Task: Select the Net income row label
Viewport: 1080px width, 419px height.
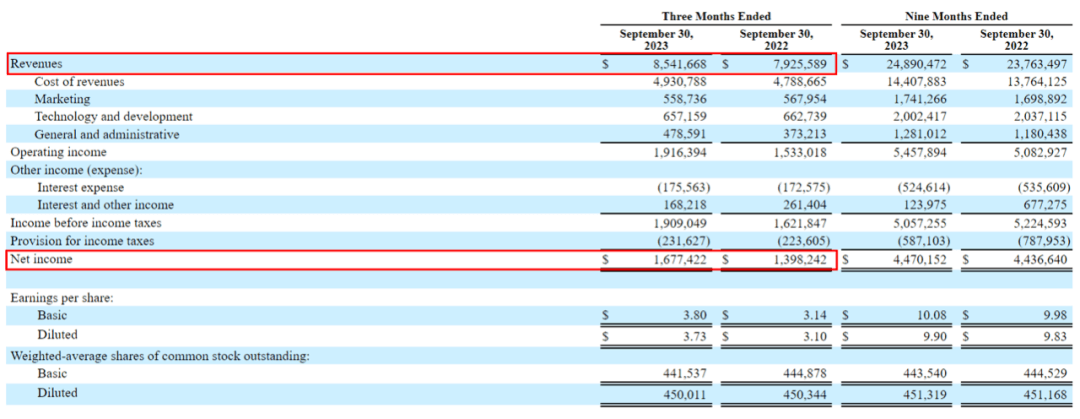Action: [41, 259]
